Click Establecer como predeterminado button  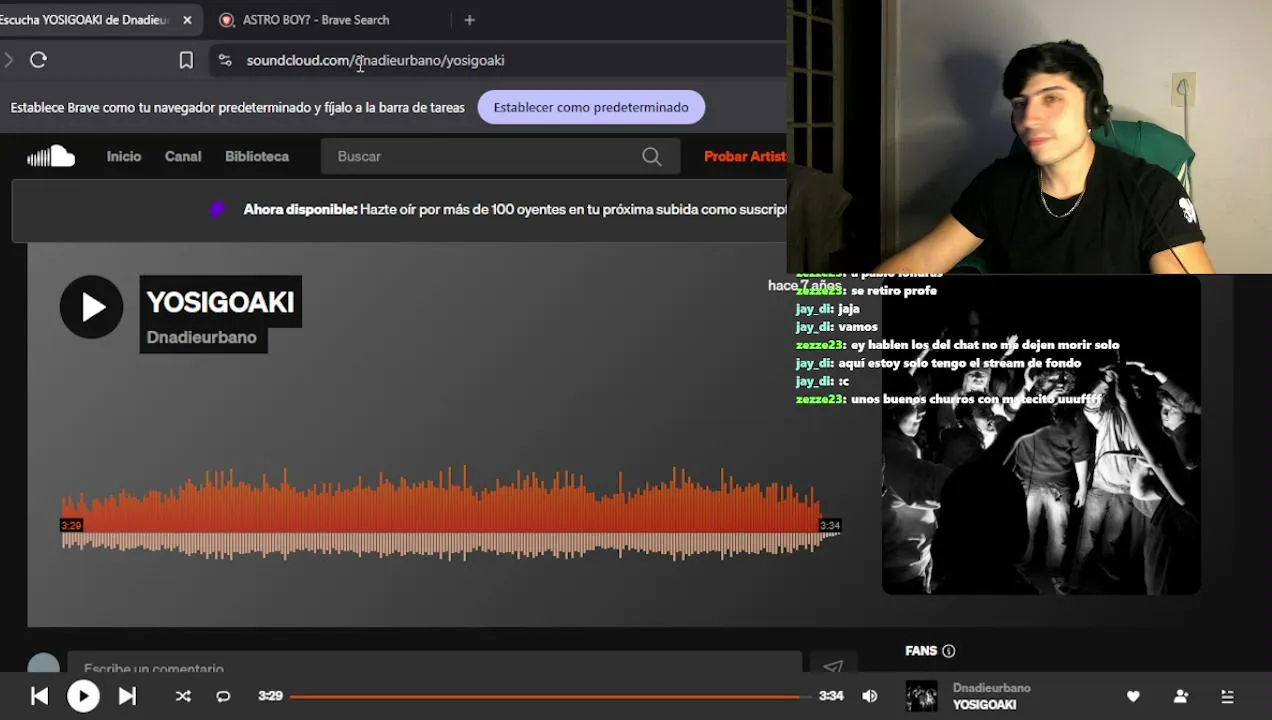click(x=591, y=107)
